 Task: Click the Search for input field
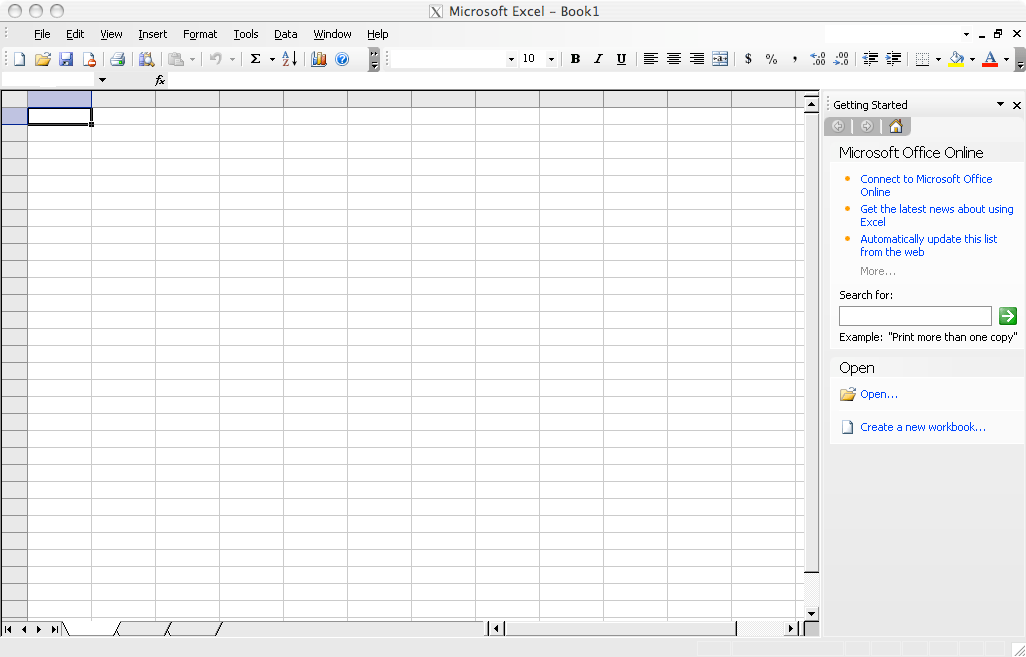(x=915, y=316)
